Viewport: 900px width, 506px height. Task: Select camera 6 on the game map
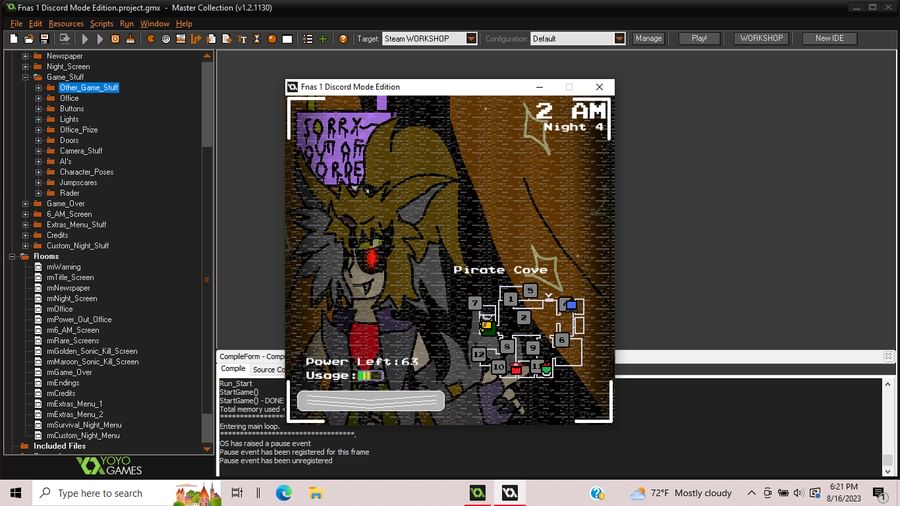pos(561,340)
